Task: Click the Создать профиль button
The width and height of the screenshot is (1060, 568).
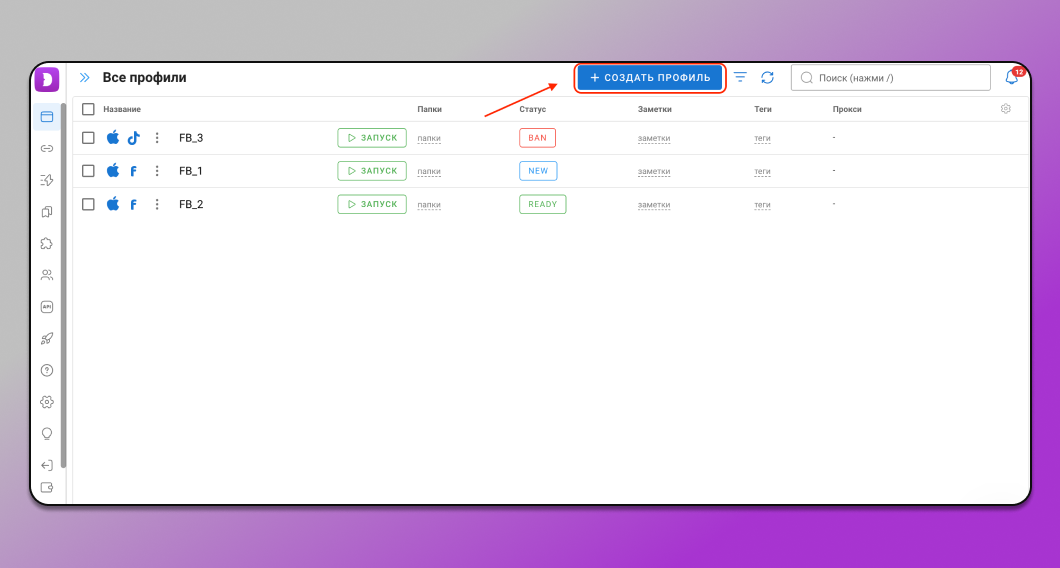Action: (650, 77)
